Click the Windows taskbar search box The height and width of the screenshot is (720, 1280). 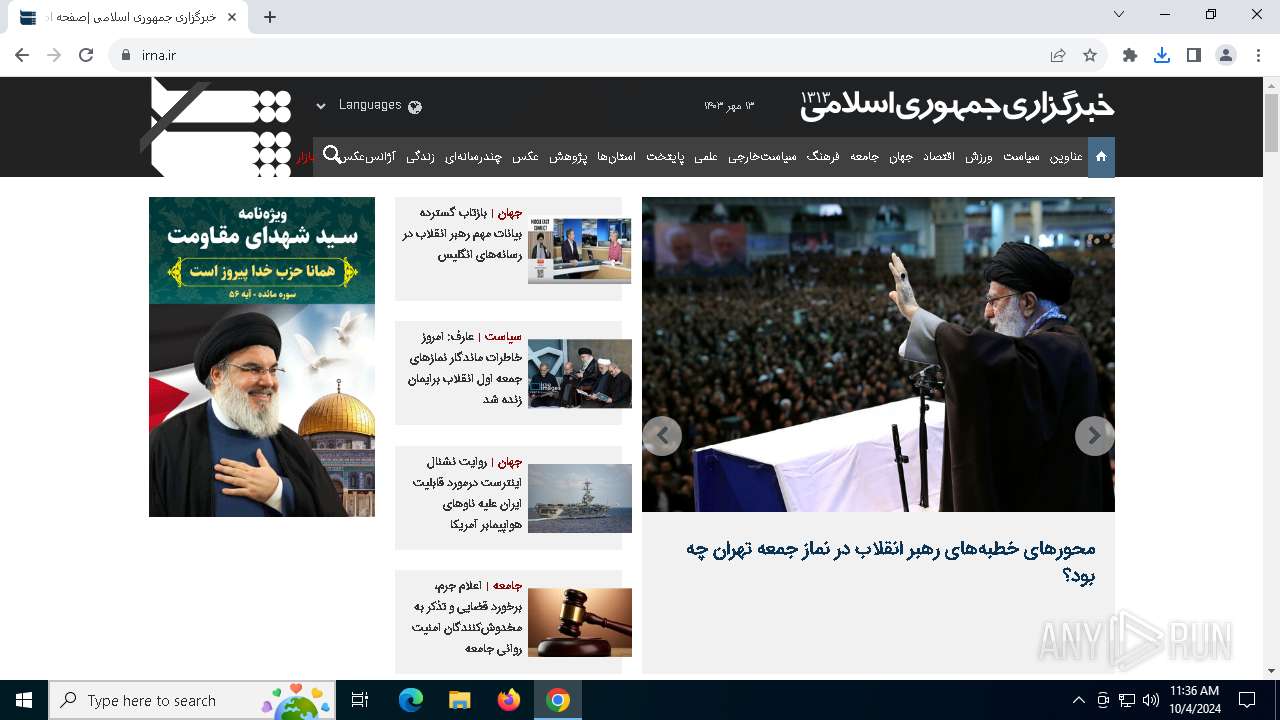193,700
